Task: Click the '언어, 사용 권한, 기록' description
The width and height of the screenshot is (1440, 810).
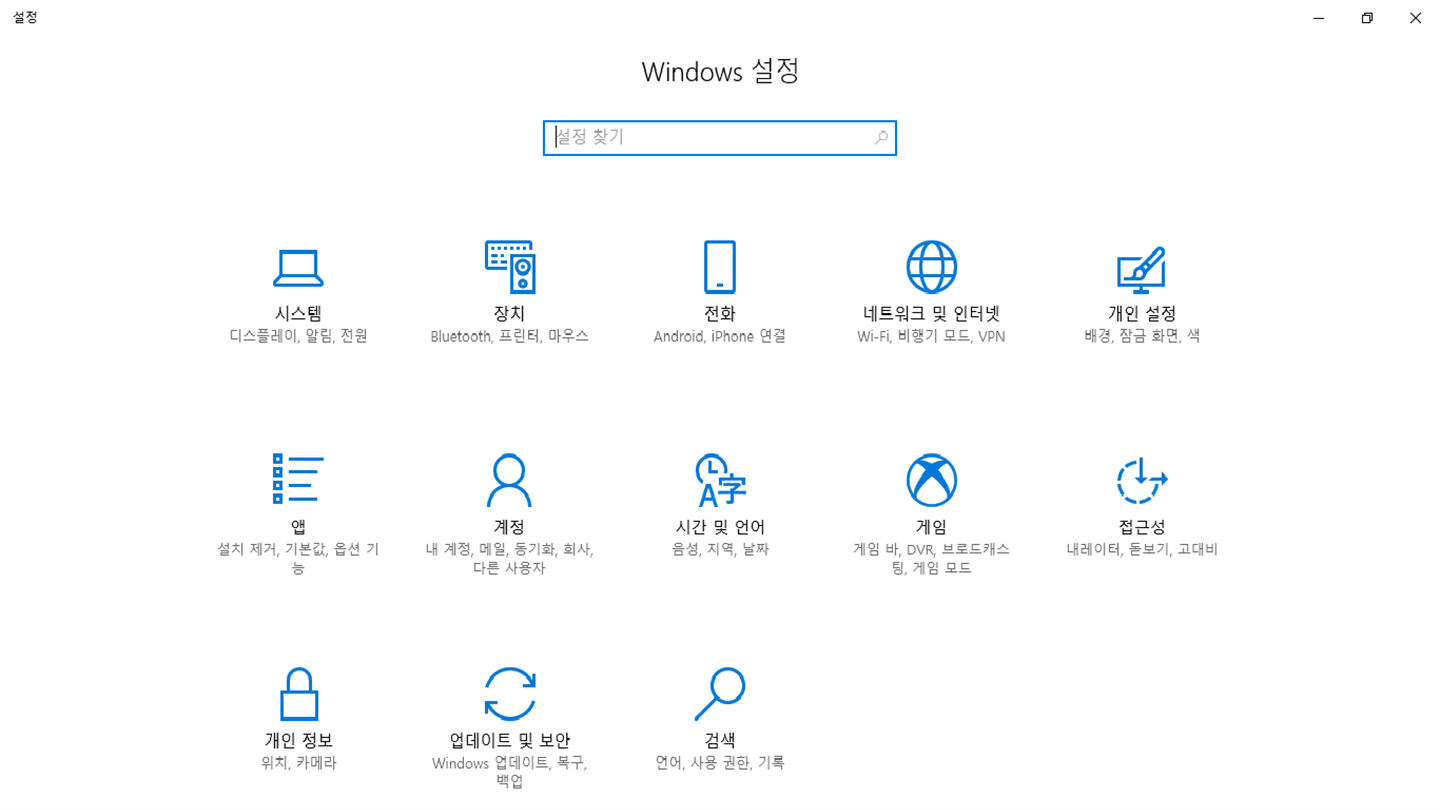Action: 720,763
